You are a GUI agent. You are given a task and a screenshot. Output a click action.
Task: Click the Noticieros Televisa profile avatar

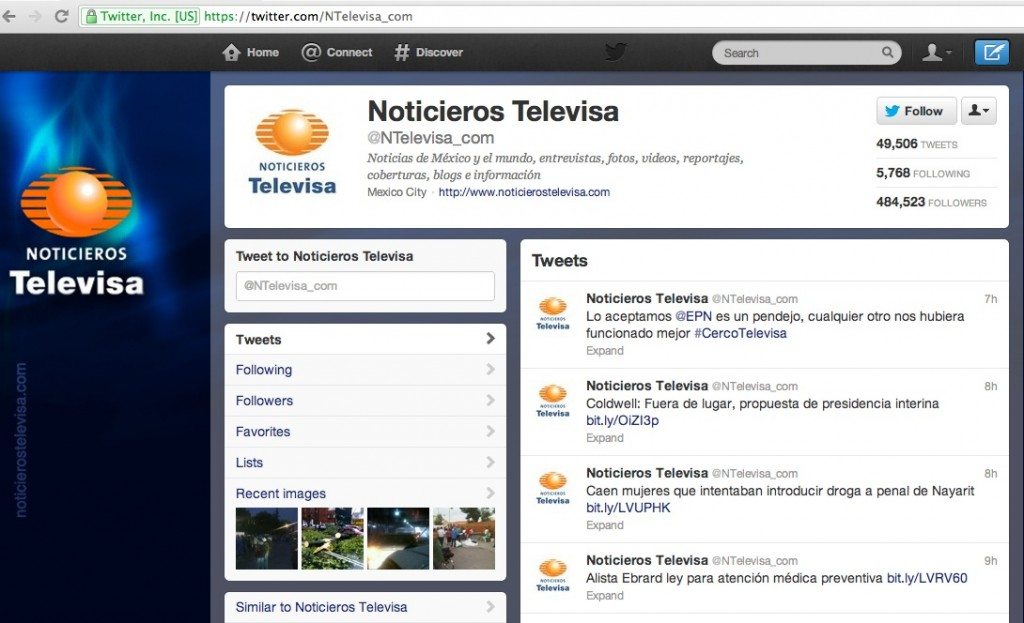pos(292,152)
